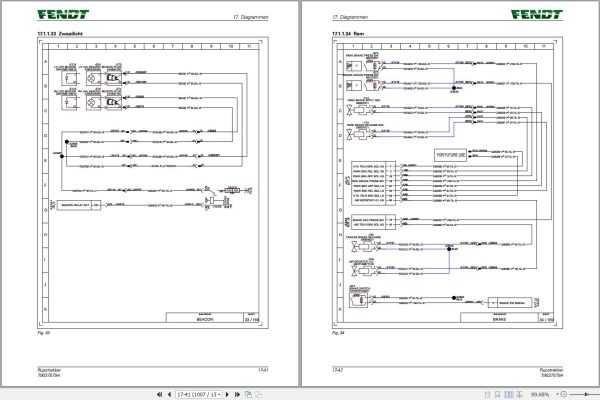Click the previous view icon
This screenshot has width=600, height=400.
248,394
